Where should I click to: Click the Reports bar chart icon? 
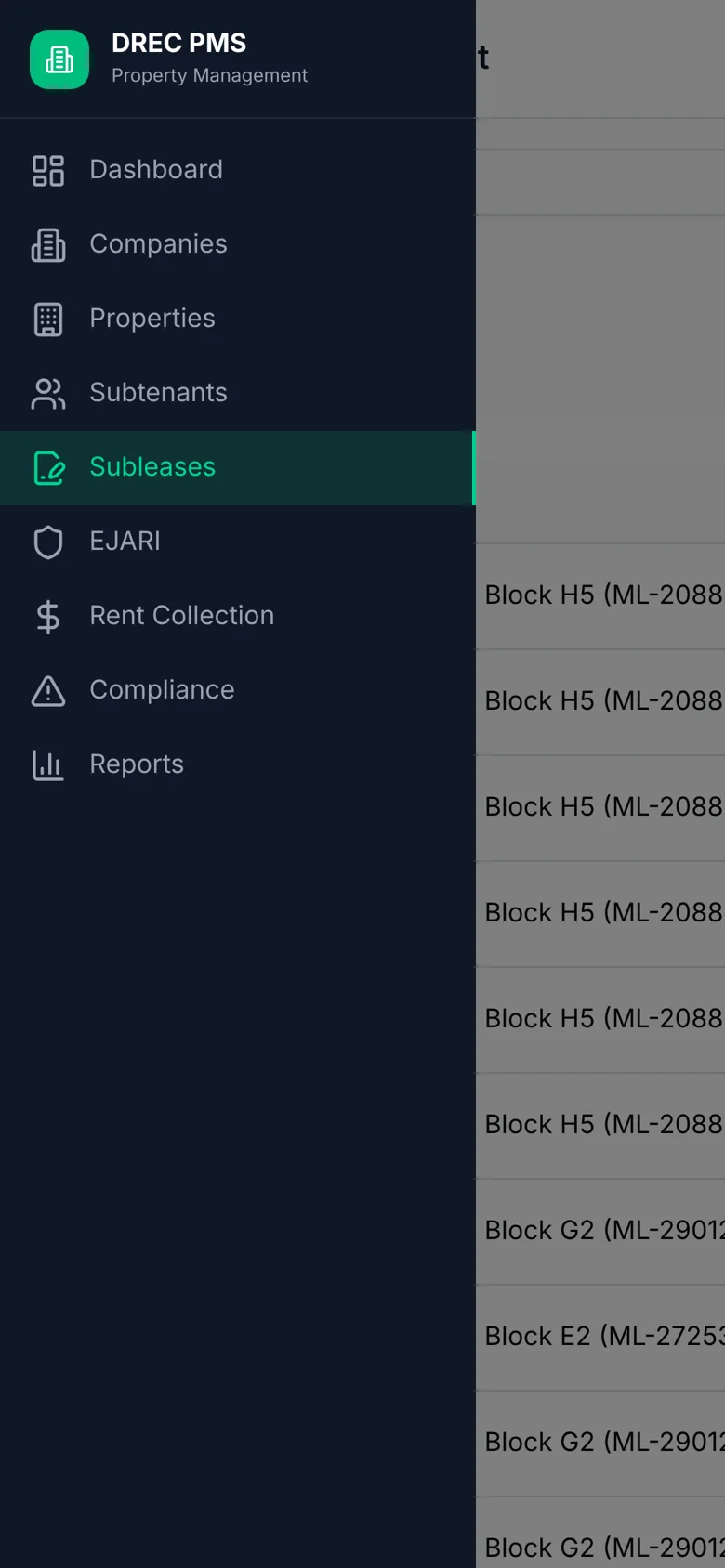48,765
